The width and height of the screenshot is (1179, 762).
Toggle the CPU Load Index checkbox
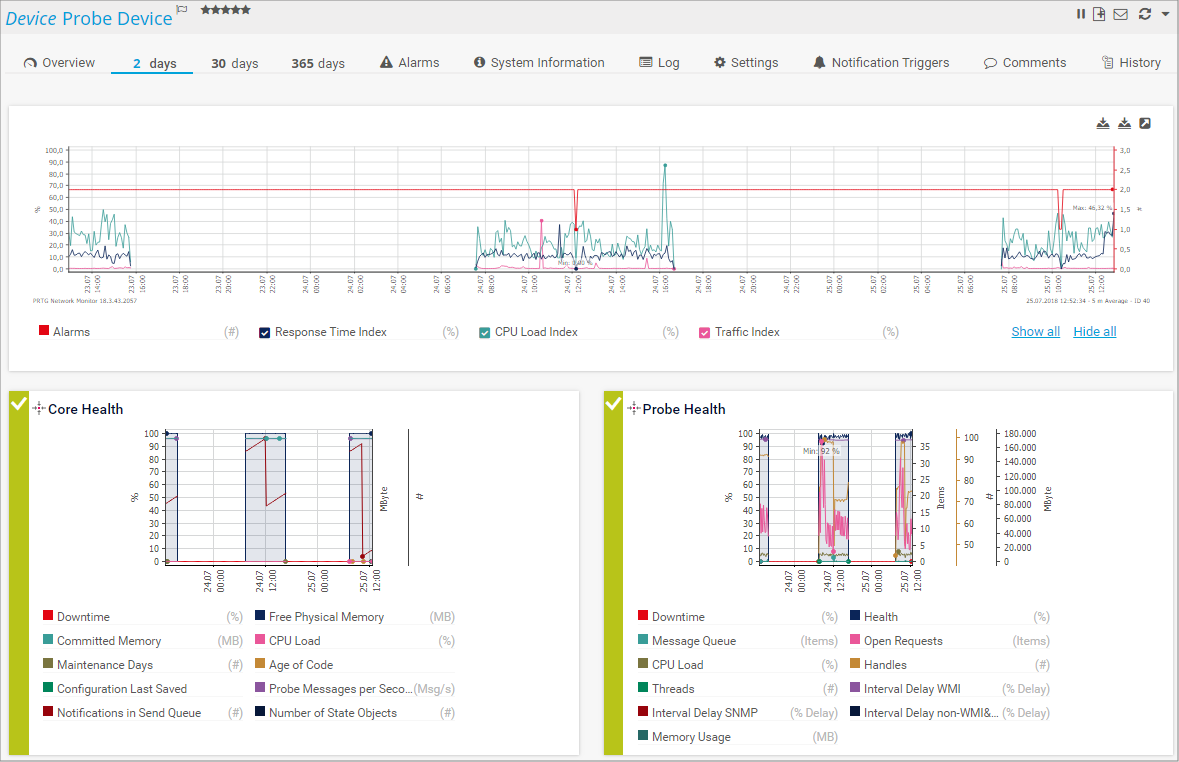tap(485, 332)
